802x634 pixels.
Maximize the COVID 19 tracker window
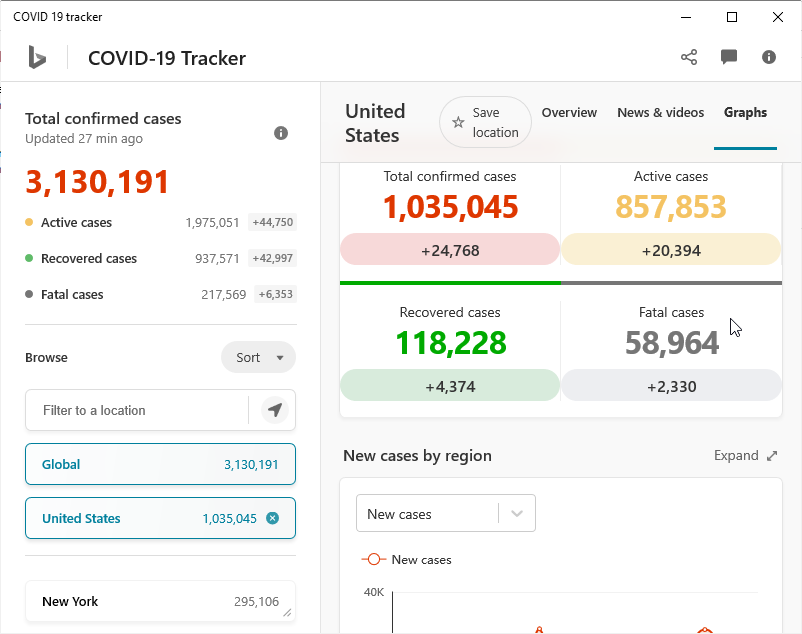(x=732, y=17)
